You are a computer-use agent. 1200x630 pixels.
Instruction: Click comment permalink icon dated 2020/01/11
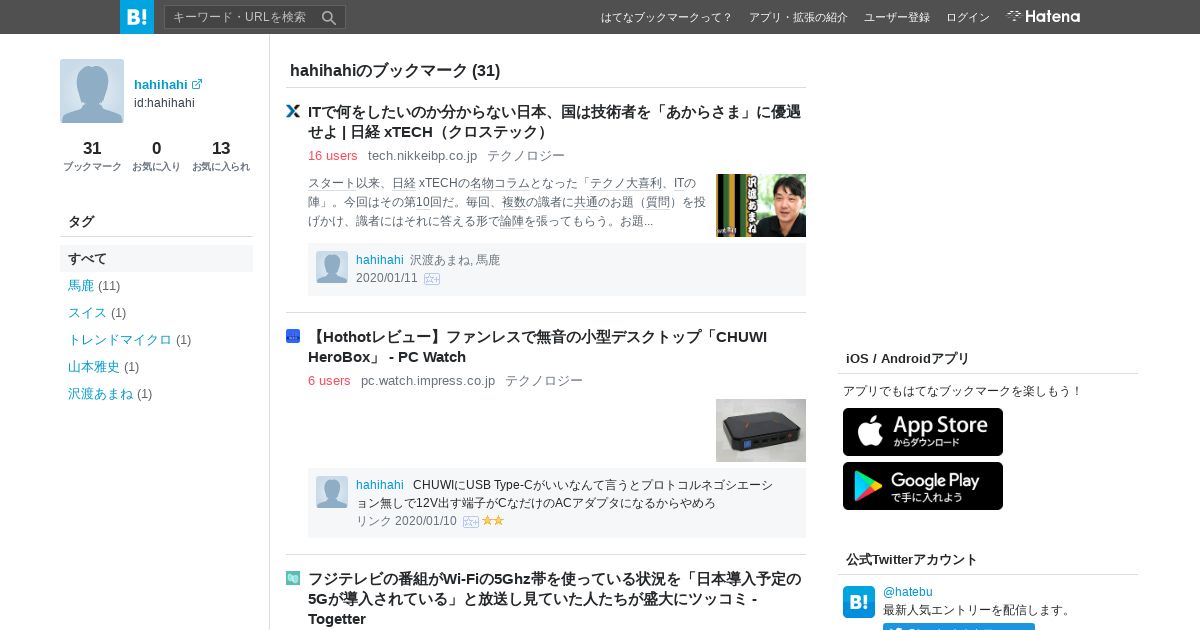click(x=432, y=279)
